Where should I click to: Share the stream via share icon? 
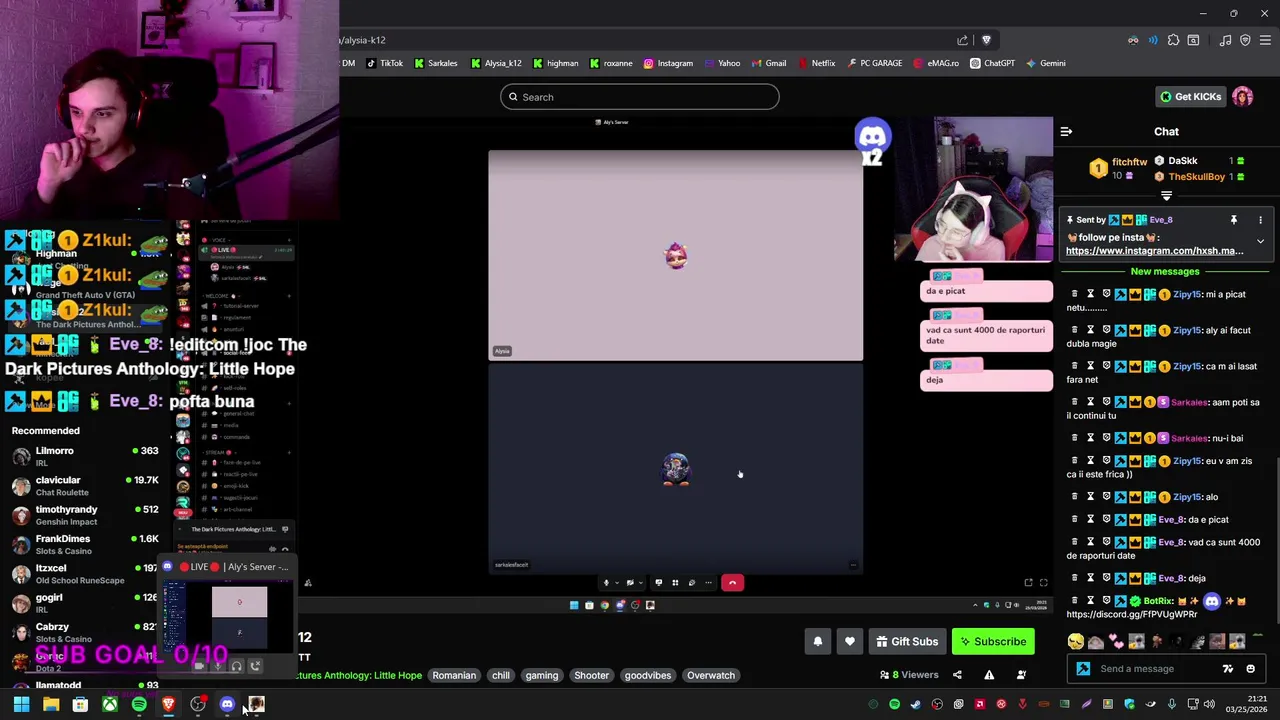tap(957, 675)
